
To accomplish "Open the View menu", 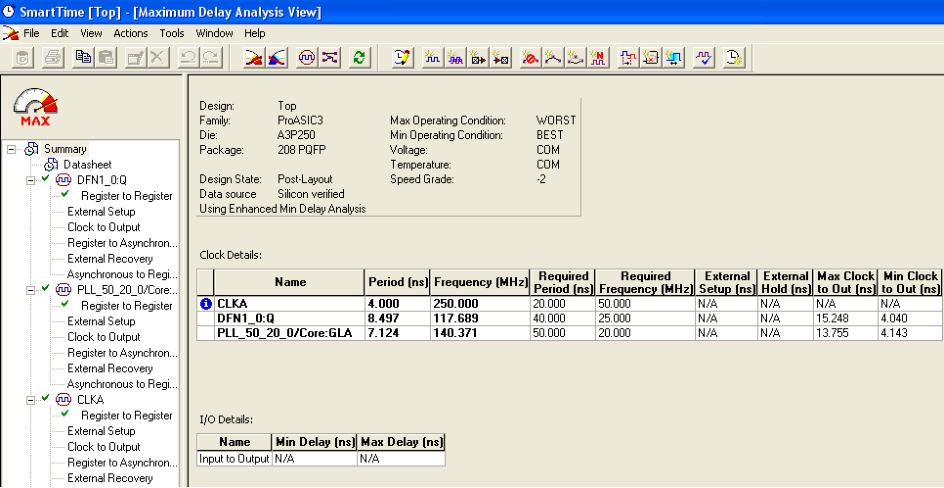I will [91, 33].
